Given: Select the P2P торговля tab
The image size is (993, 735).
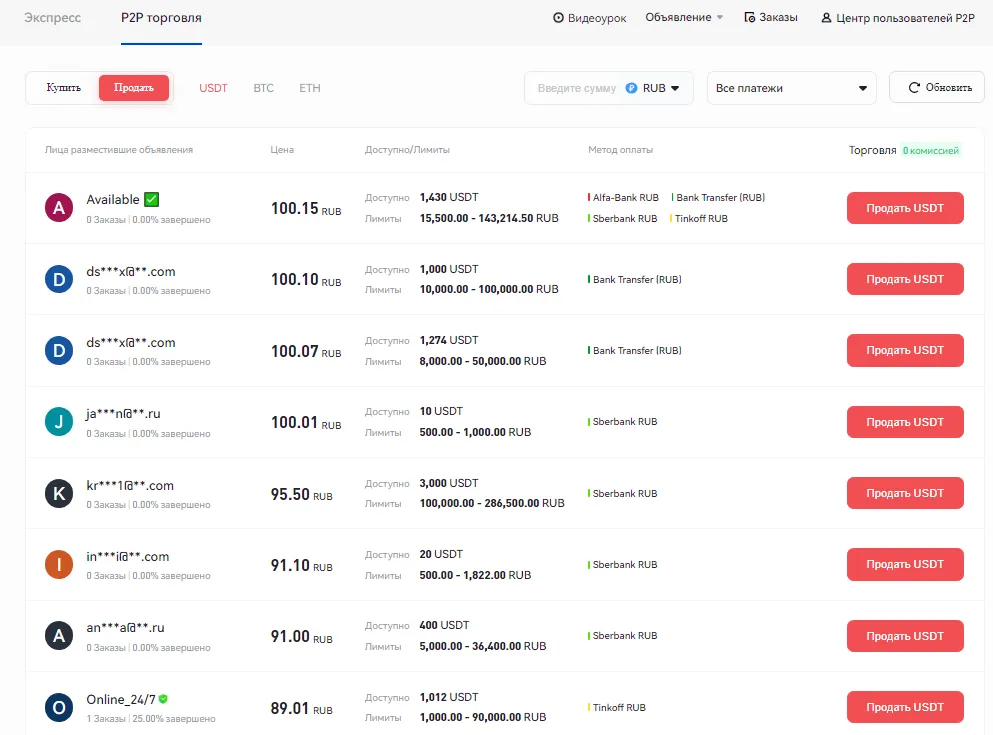Looking at the screenshot, I should click(161, 18).
